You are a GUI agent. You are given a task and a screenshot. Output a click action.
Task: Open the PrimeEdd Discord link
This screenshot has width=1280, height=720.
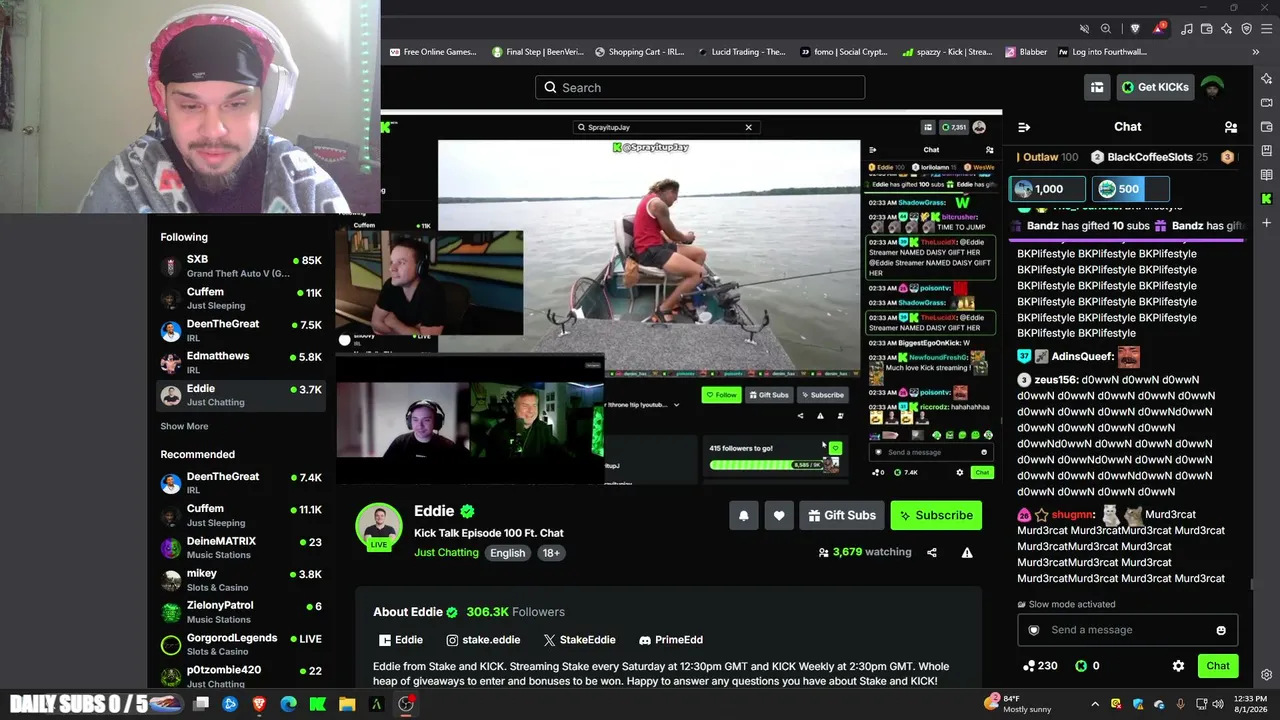671,640
